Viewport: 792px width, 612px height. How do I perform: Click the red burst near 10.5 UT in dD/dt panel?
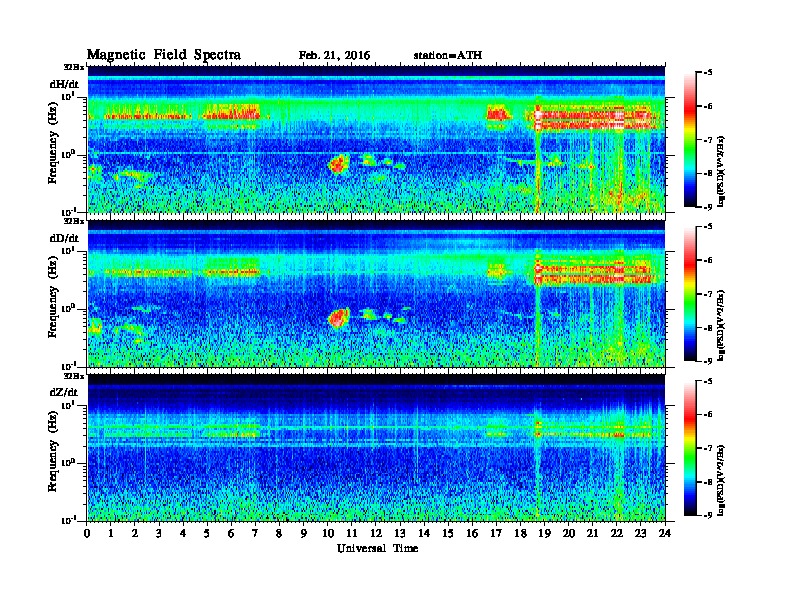point(339,318)
